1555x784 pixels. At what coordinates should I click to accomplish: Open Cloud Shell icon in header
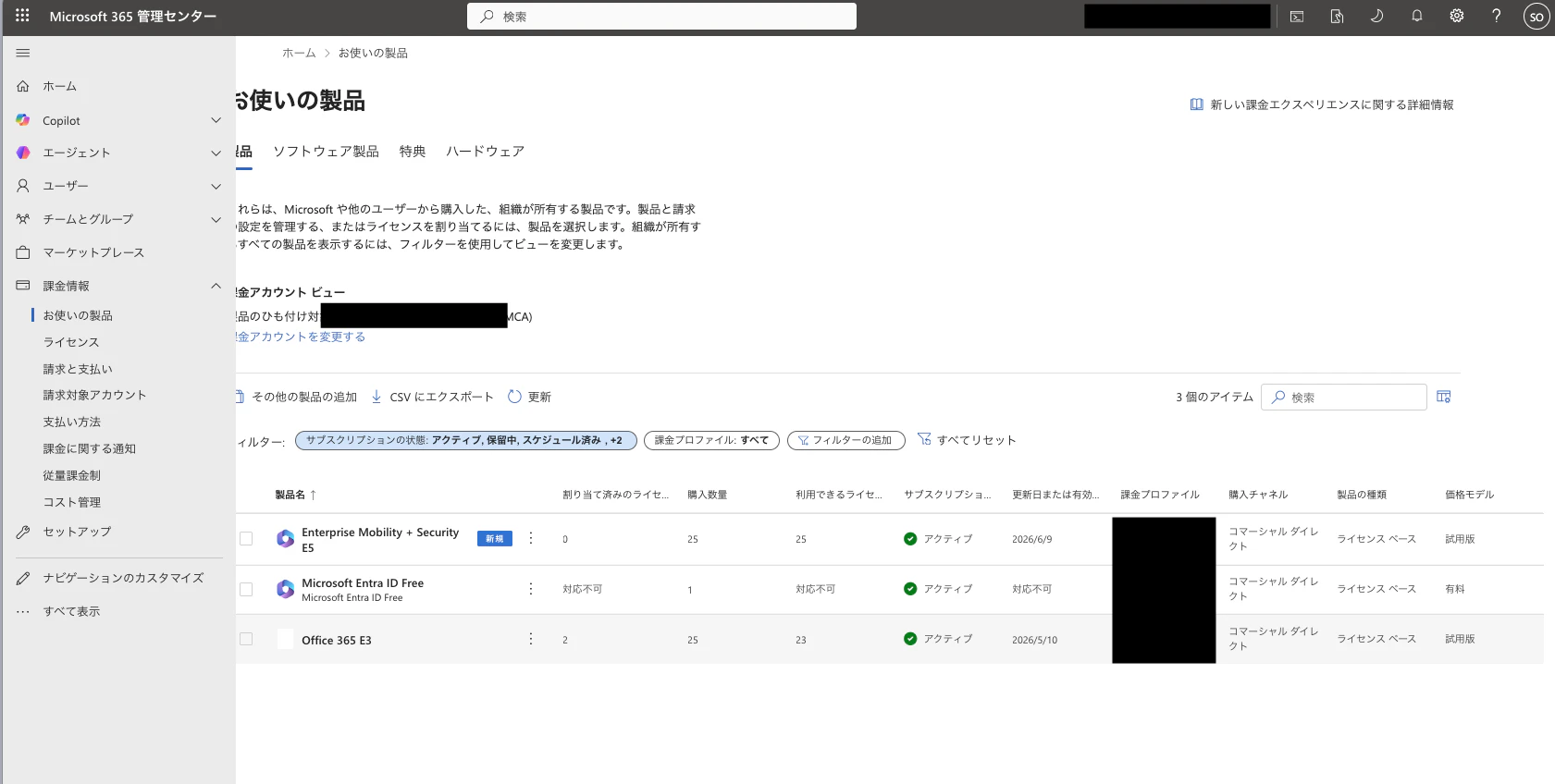tap(1297, 17)
